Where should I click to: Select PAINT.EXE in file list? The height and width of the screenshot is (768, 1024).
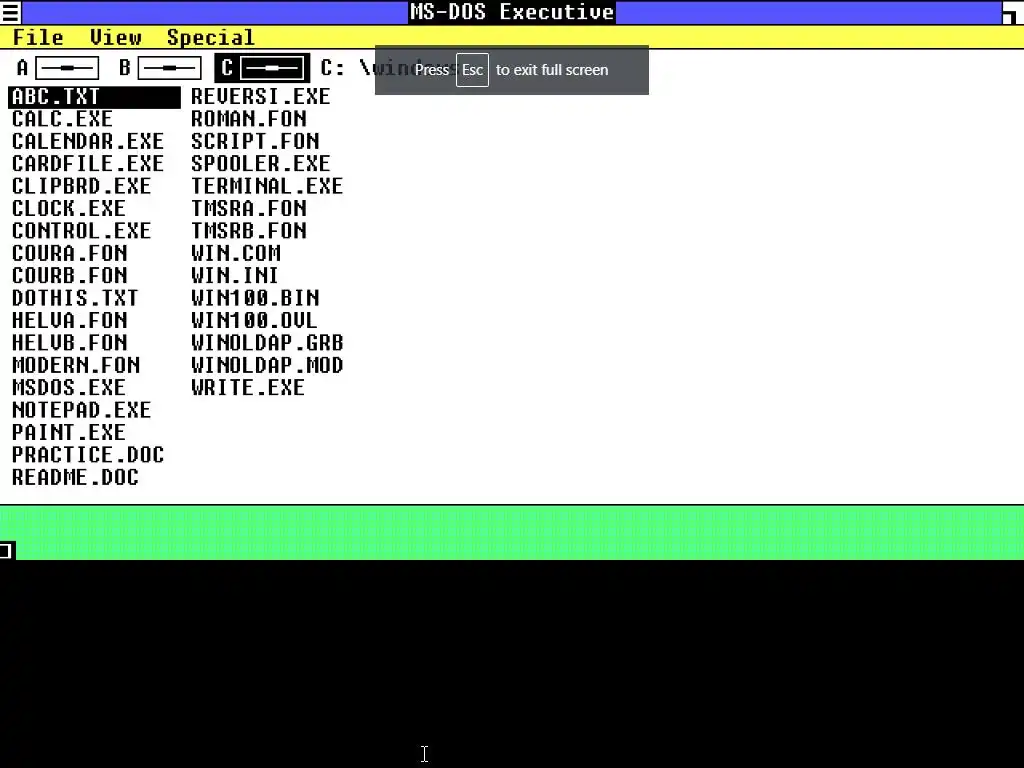tap(69, 432)
